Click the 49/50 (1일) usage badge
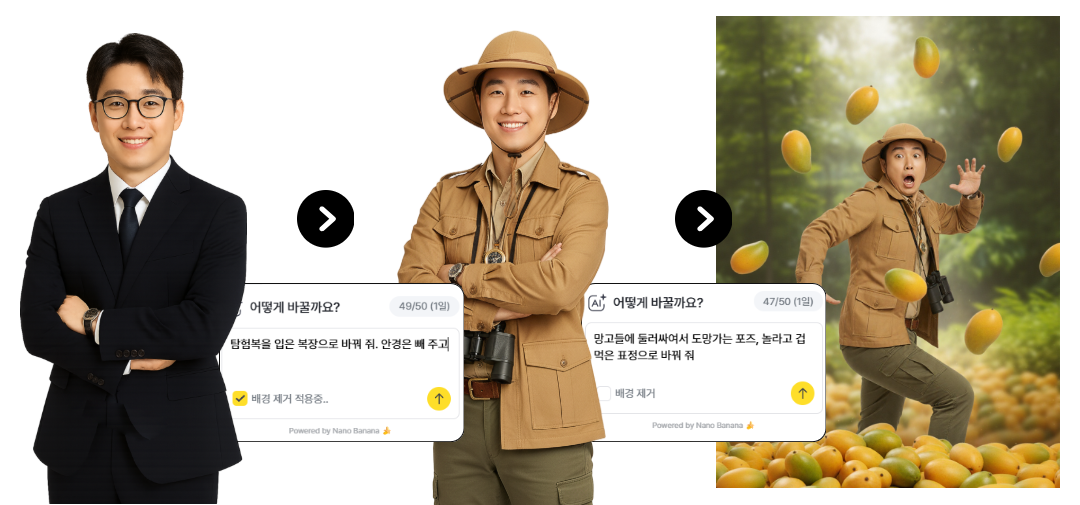 tap(424, 307)
